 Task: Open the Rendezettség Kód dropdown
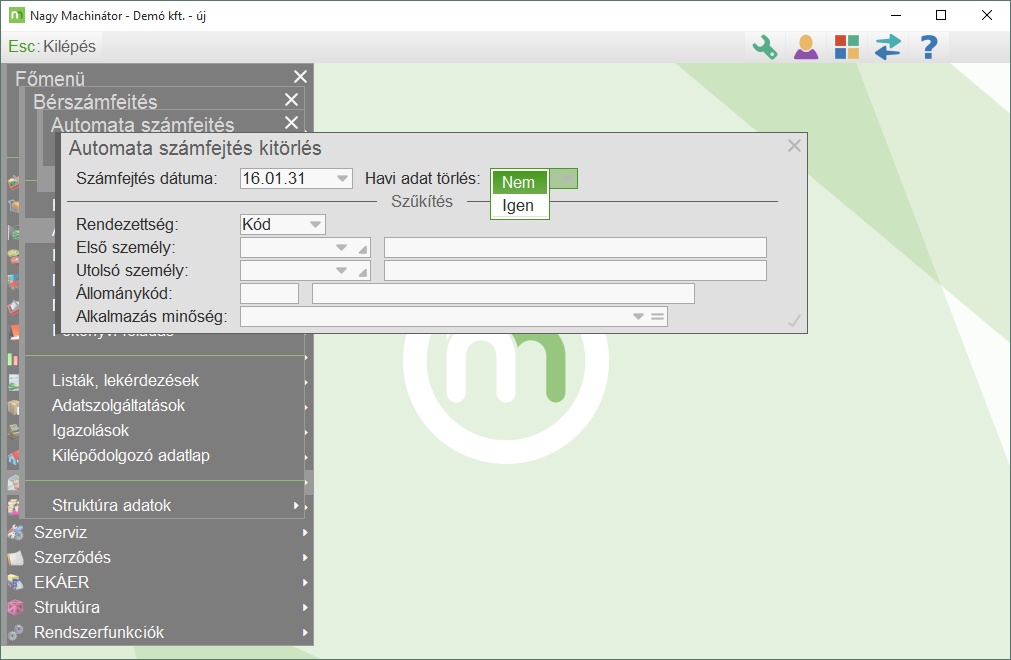click(x=315, y=224)
